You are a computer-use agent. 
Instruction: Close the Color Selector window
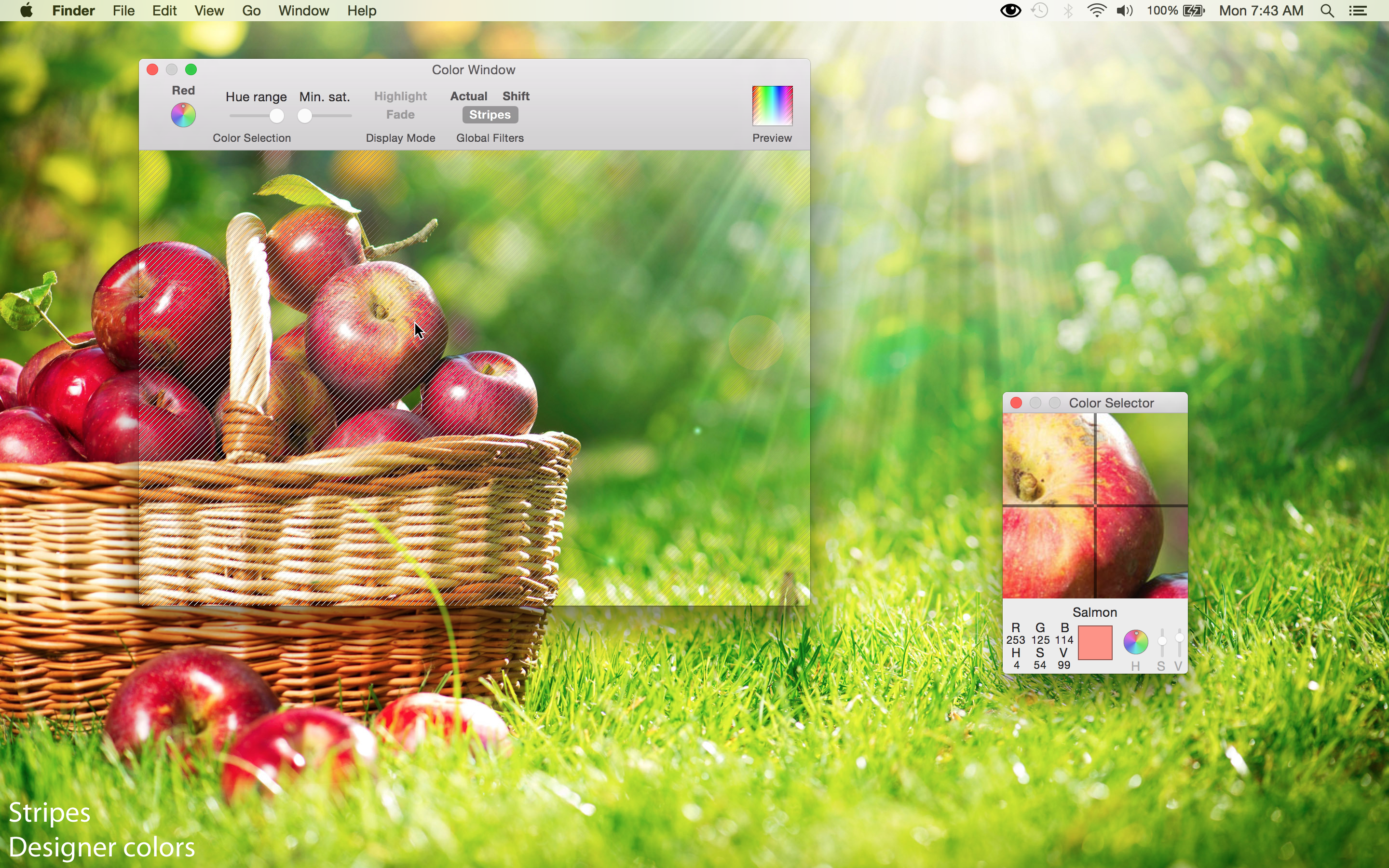click(1016, 403)
